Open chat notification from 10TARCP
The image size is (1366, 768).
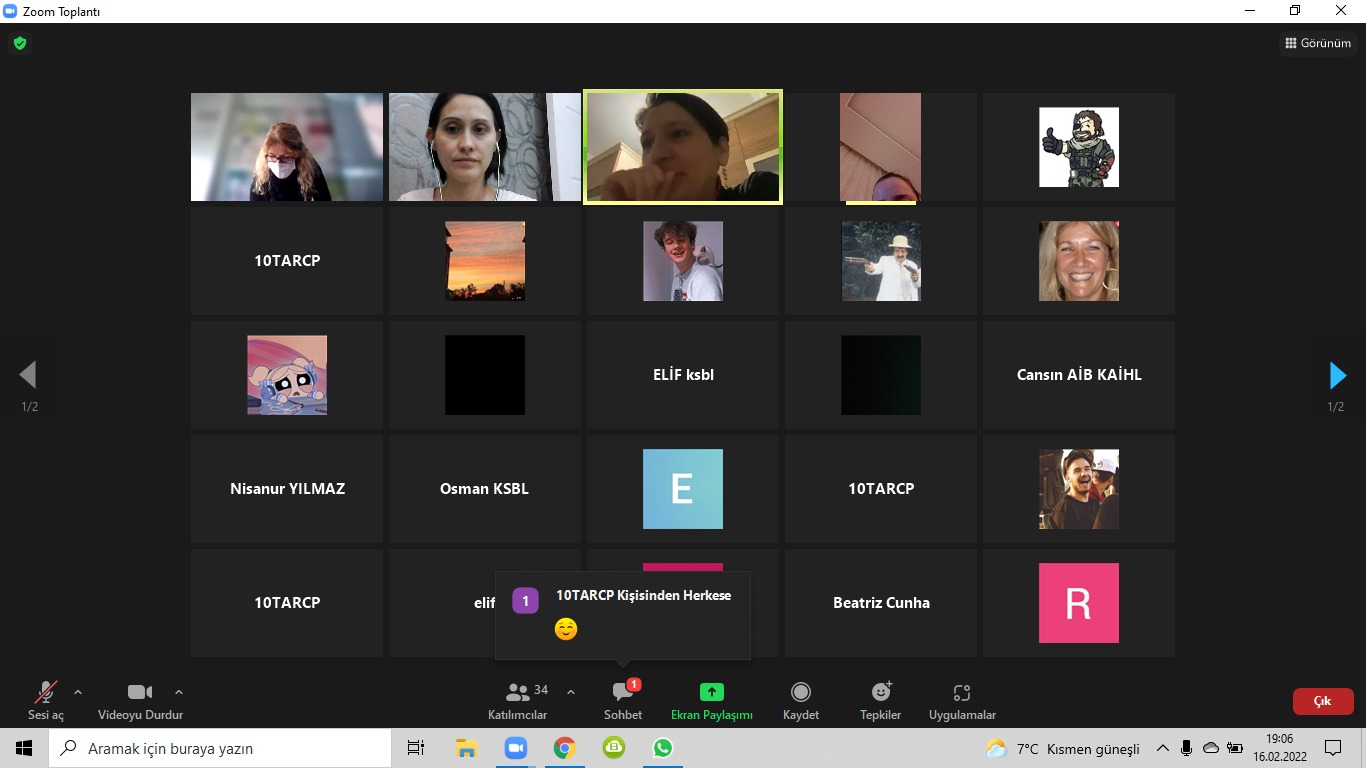pyautogui.click(x=622, y=614)
